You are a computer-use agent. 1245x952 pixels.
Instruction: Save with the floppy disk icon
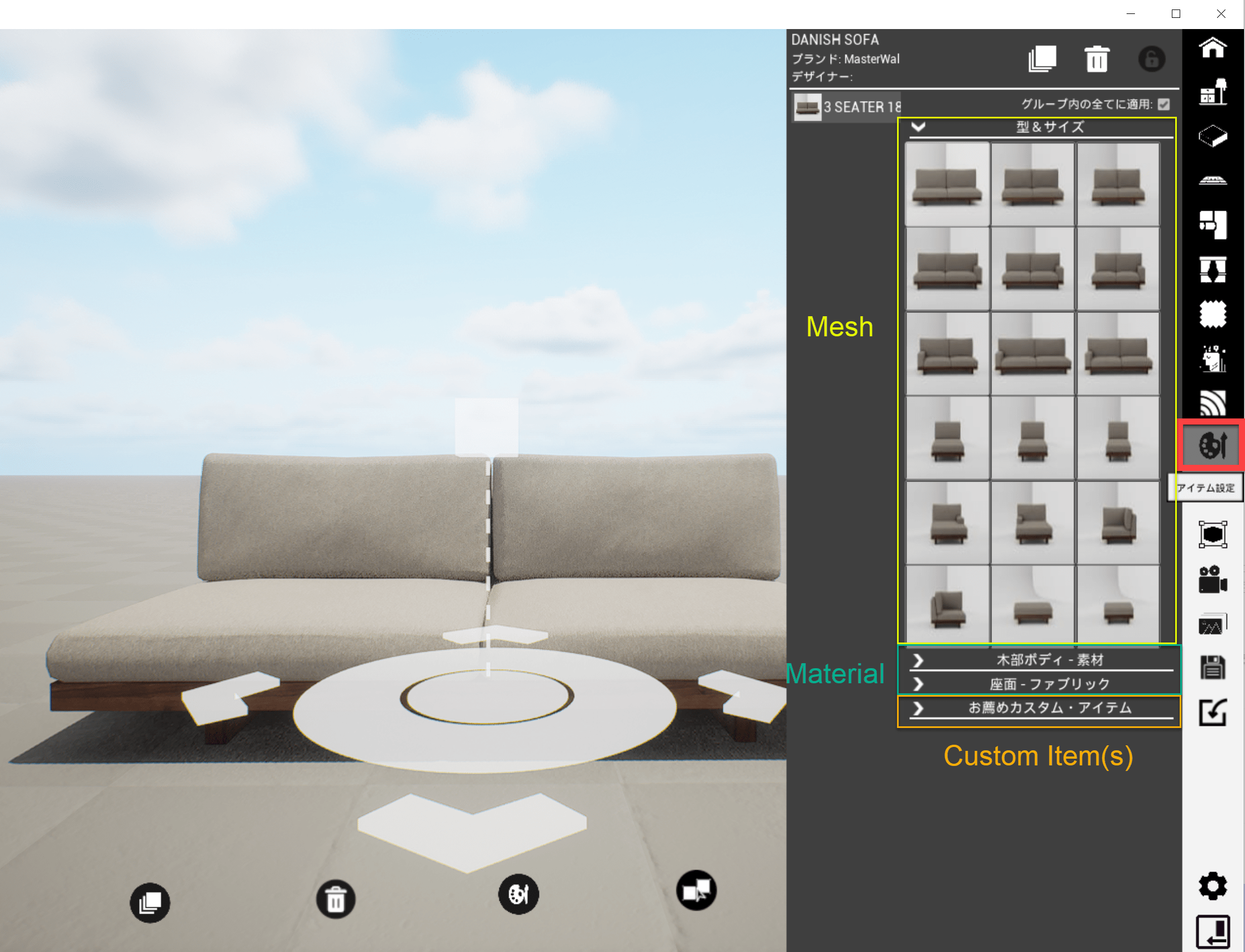pos(1213,668)
